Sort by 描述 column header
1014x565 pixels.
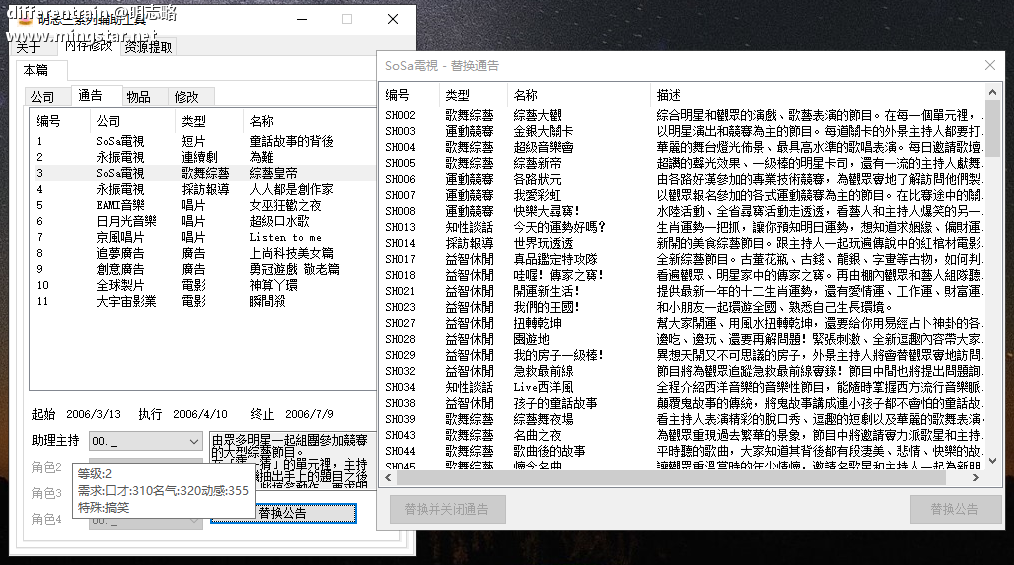[x=668, y=95]
